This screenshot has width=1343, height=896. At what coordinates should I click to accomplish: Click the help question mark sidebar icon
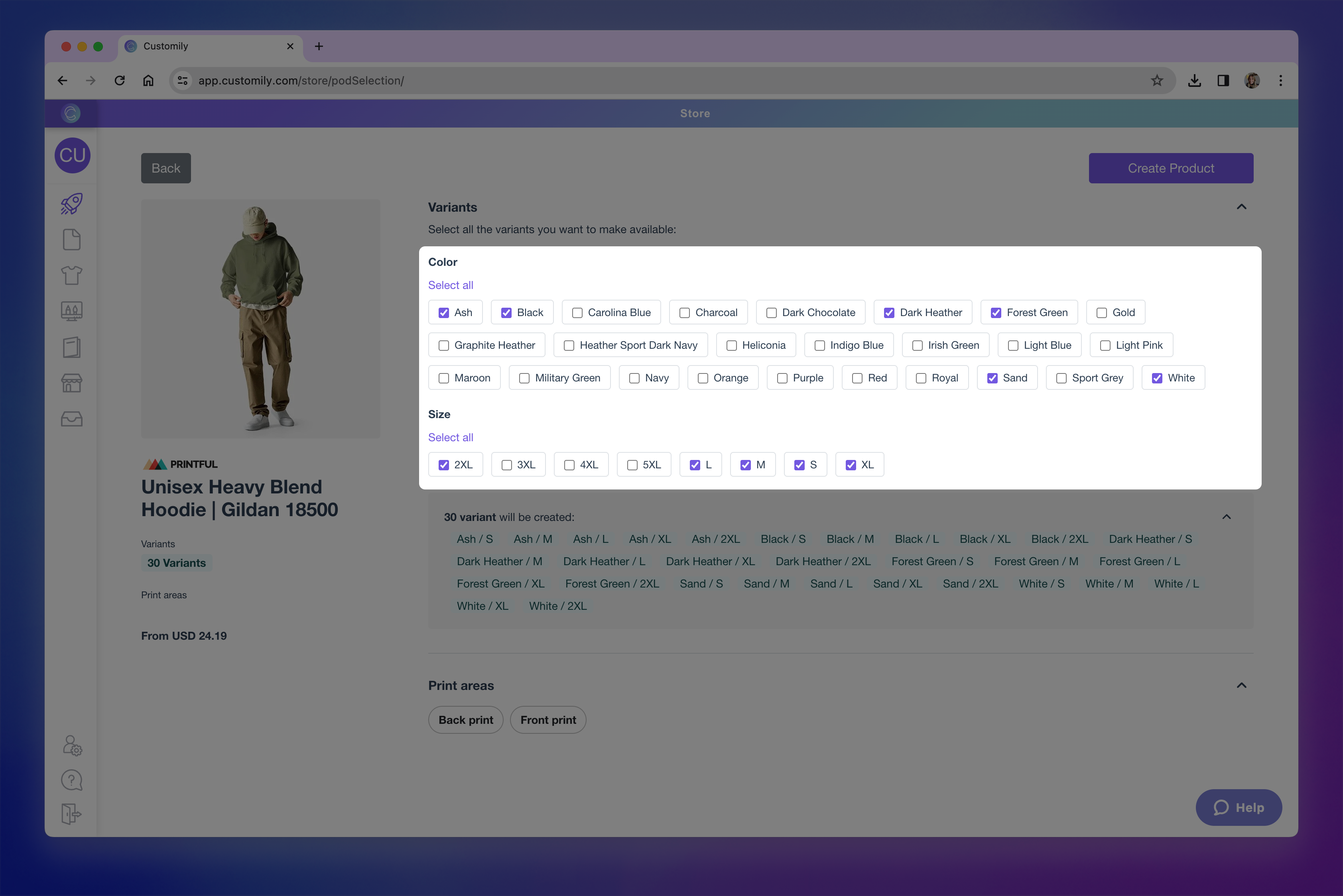[x=71, y=780]
